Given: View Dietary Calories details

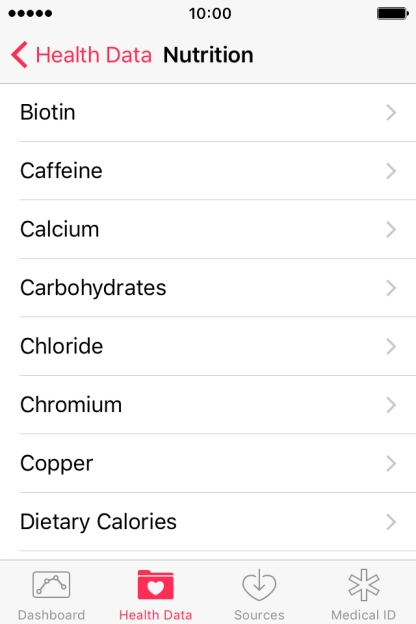Looking at the screenshot, I should coord(208,522).
